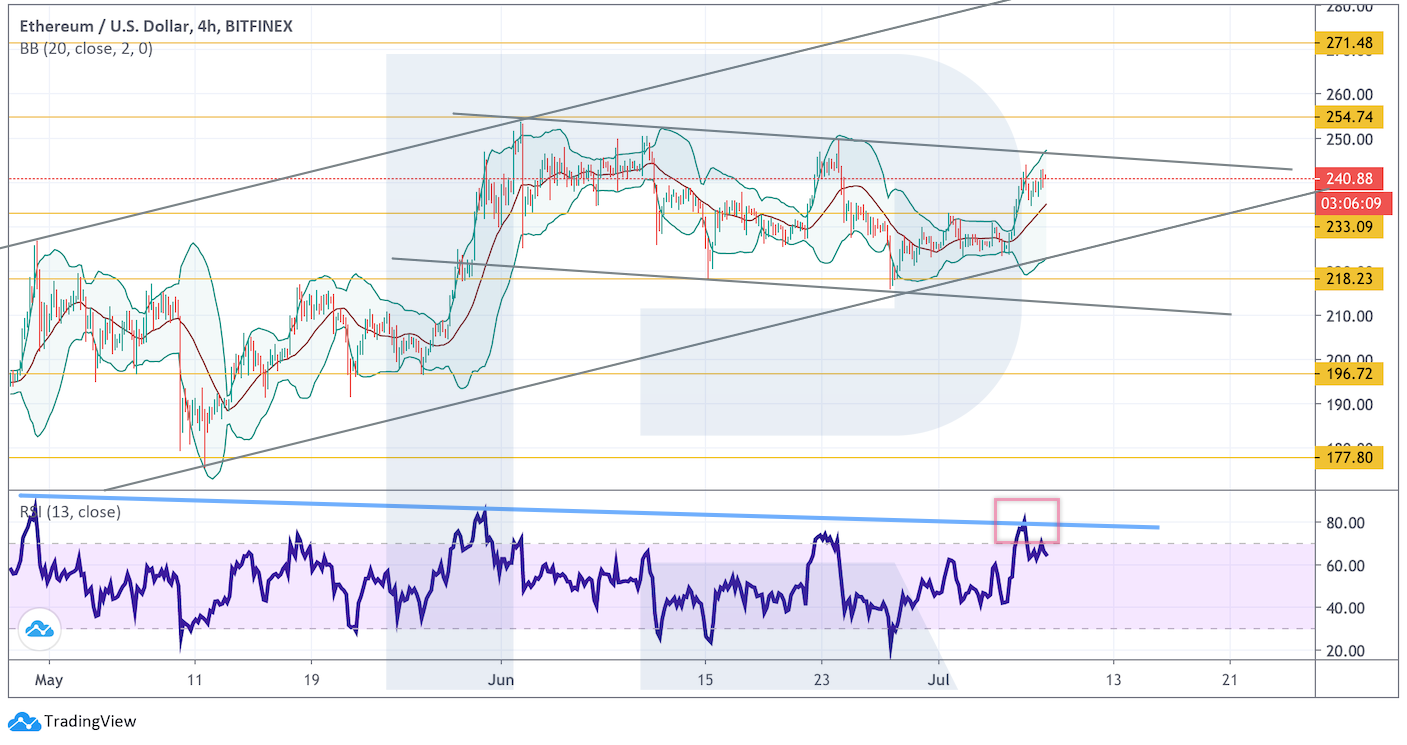This screenshot has width=1407, height=745.
Task: Click the Jun date label on time axis
Action: tap(501, 680)
